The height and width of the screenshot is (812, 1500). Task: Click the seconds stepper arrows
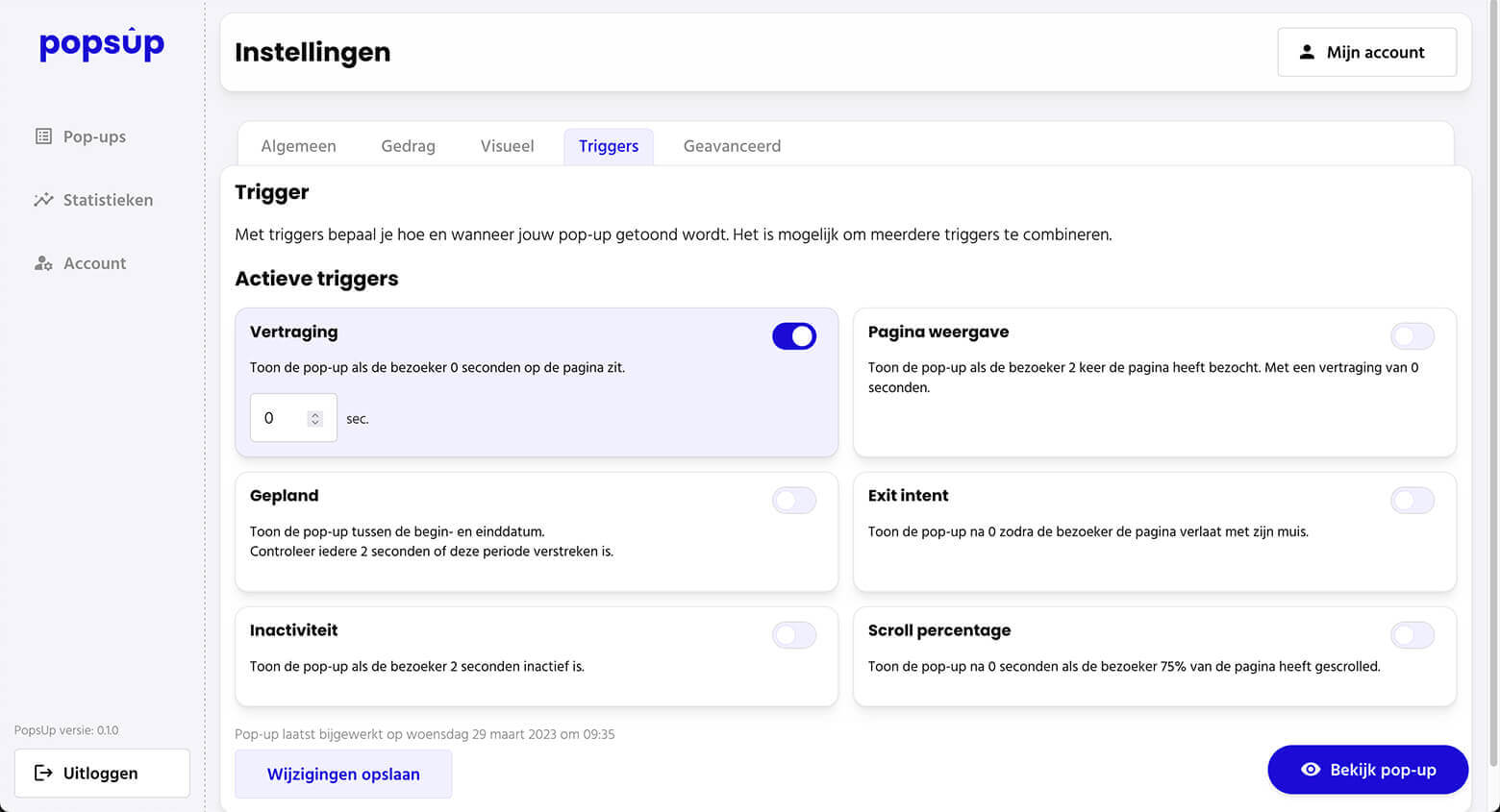click(x=314, y=419)
